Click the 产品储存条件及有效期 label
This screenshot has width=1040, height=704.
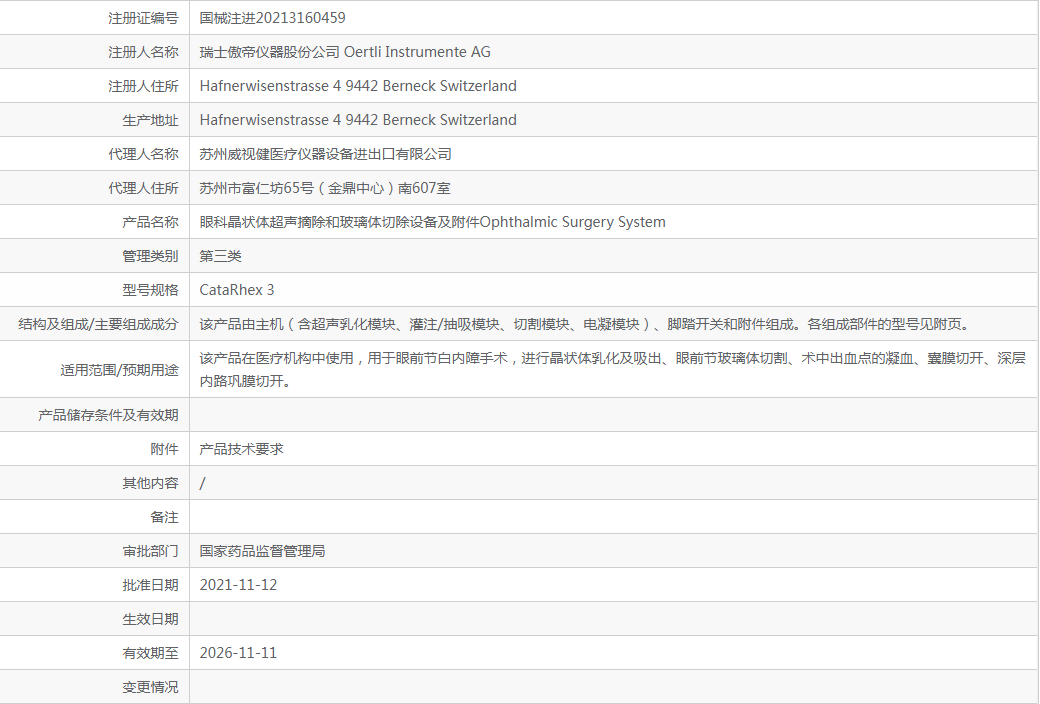[x=108, y=415]
